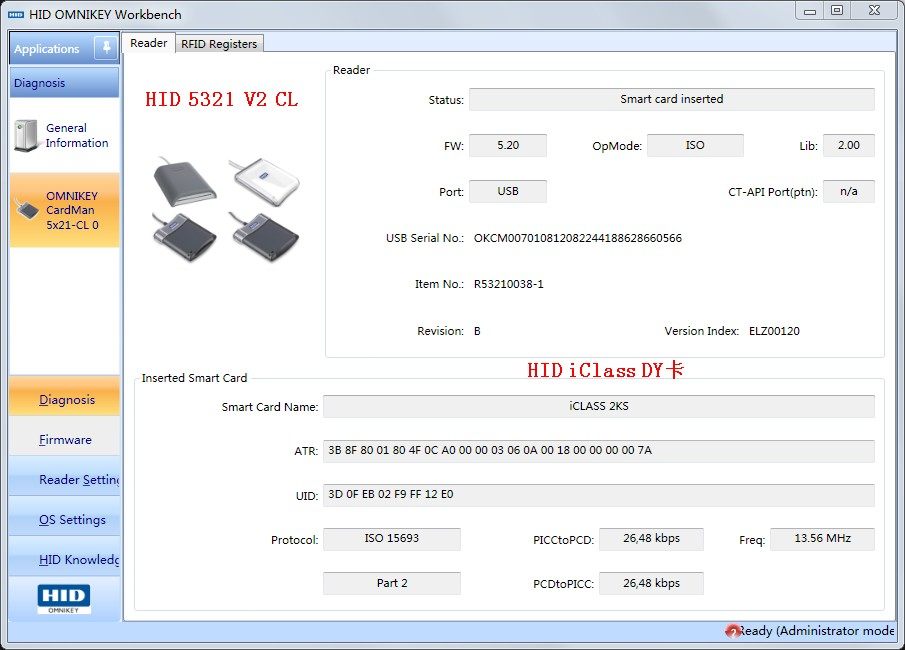Click the PICCtoPCD speed field
The image size is (905, 650).
(651, 539)
